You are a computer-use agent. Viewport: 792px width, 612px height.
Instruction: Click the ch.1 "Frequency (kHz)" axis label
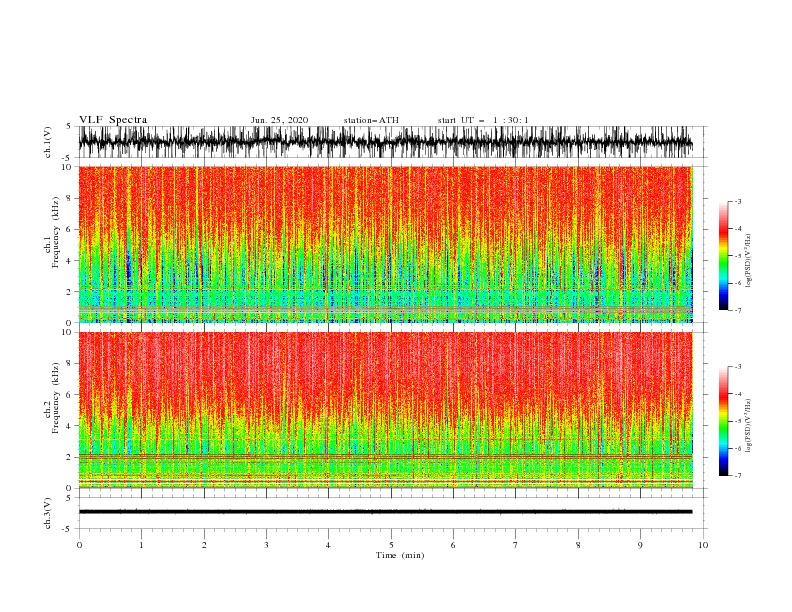tap(56, 232)
